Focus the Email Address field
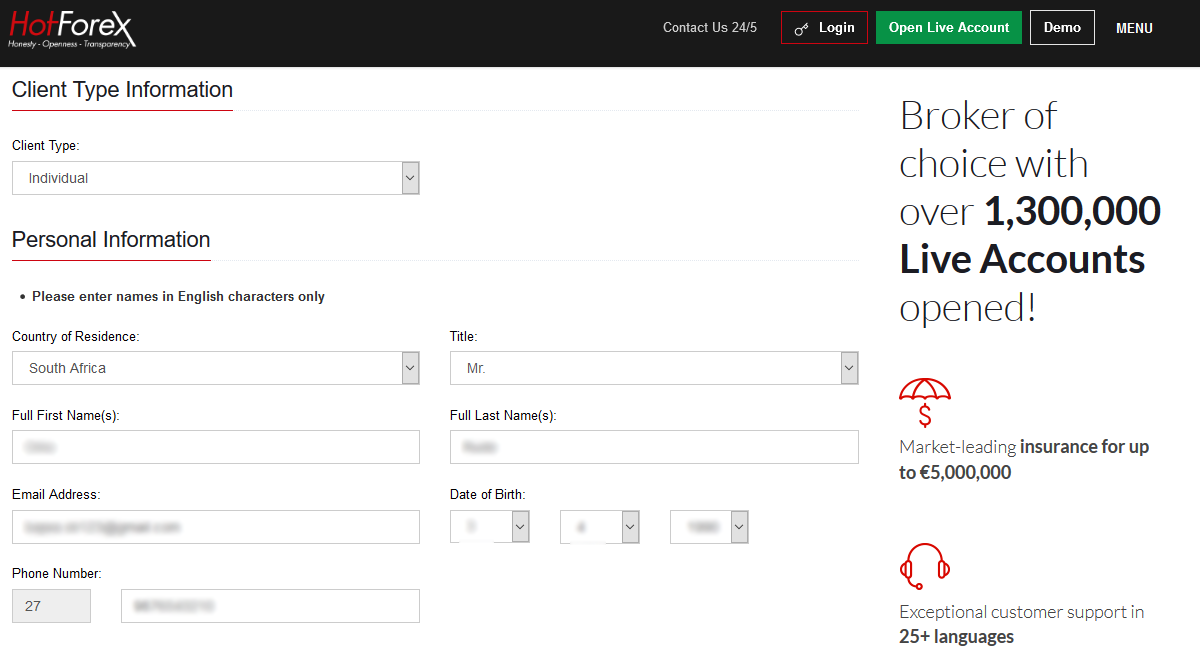The height and width of the screenshot is (648, 1200). [x=216, y=527]
